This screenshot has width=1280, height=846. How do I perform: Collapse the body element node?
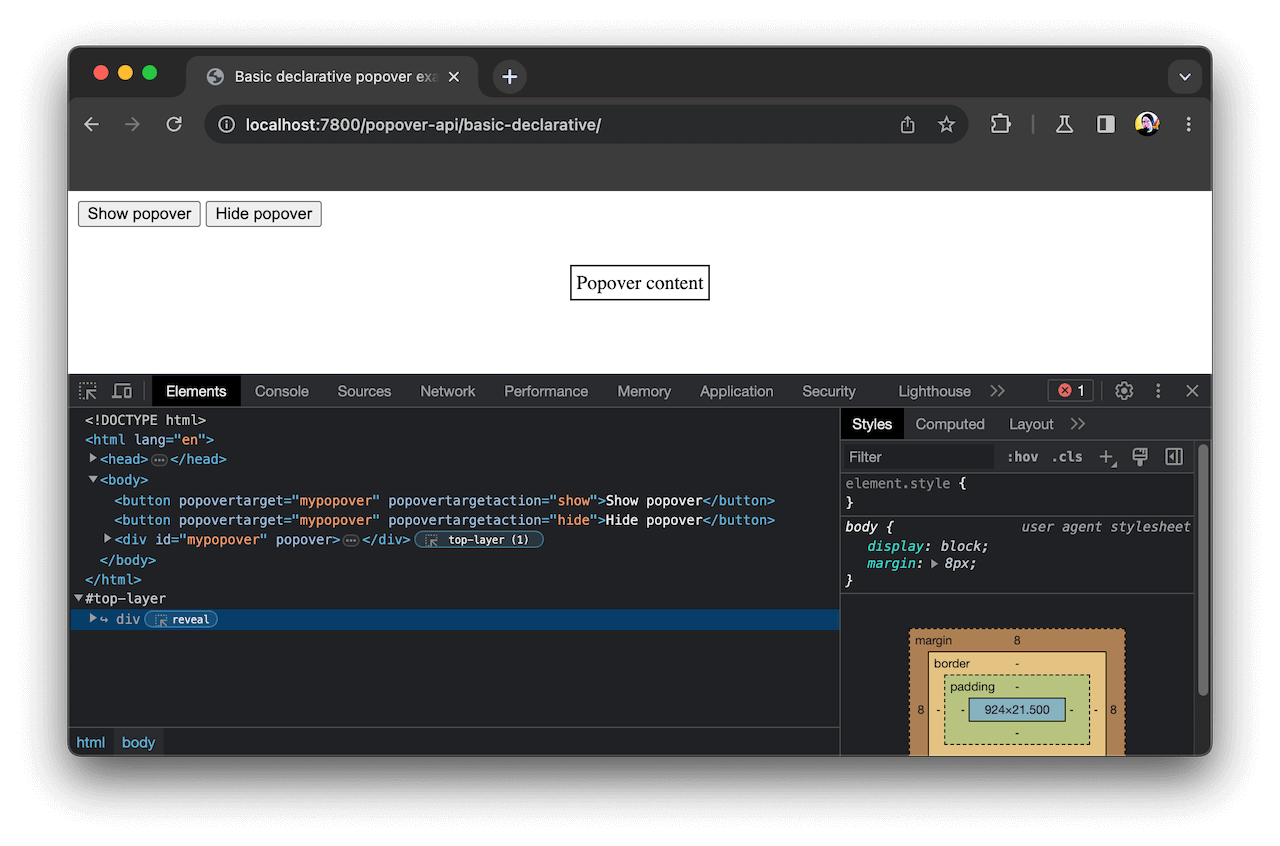91,479
